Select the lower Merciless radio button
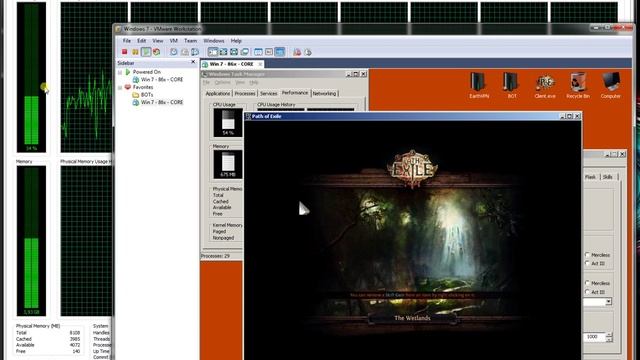Viewport: 640px width, 360px height. (588, 283)
